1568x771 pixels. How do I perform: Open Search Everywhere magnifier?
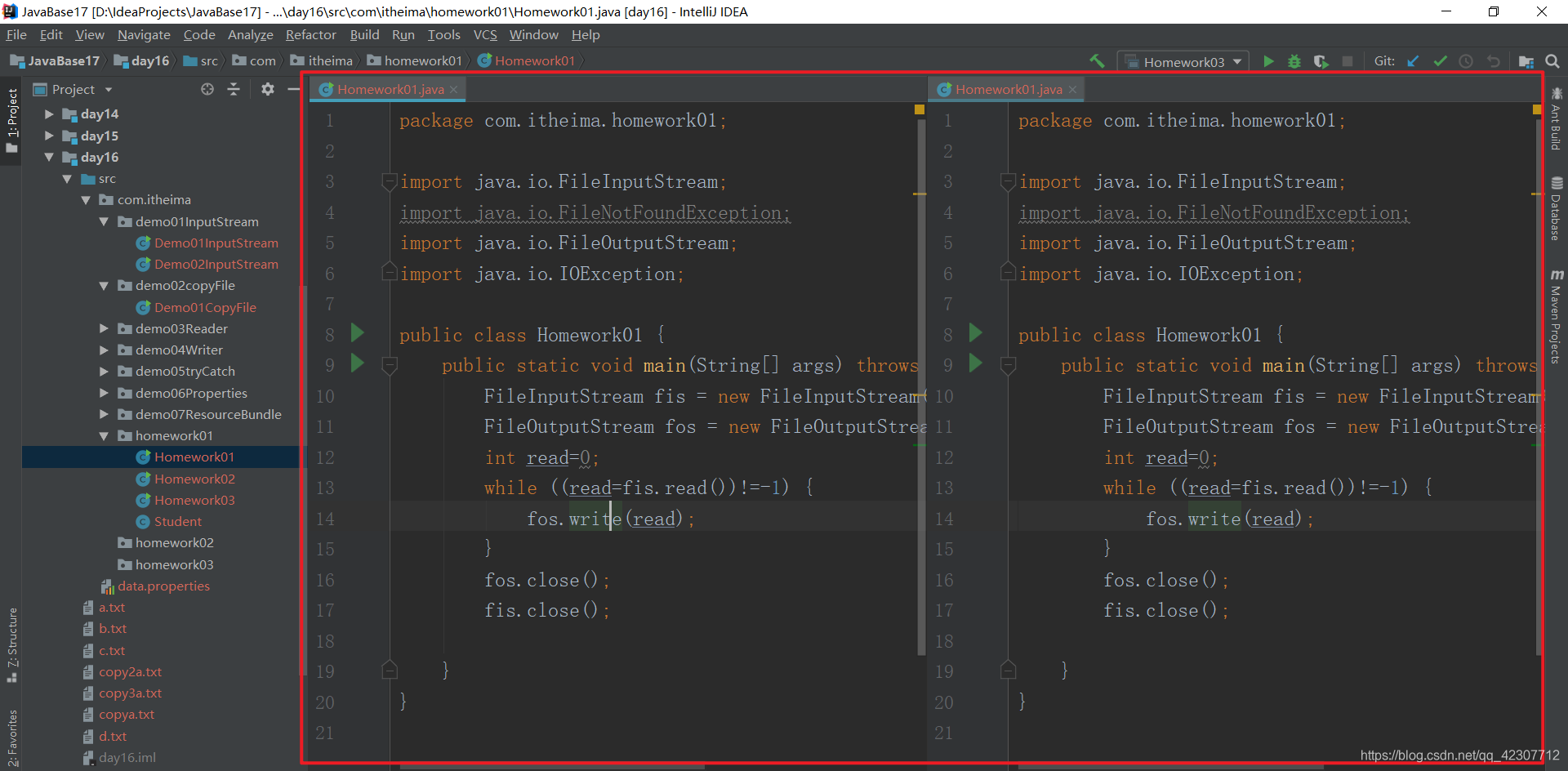tap(1552, 61)
